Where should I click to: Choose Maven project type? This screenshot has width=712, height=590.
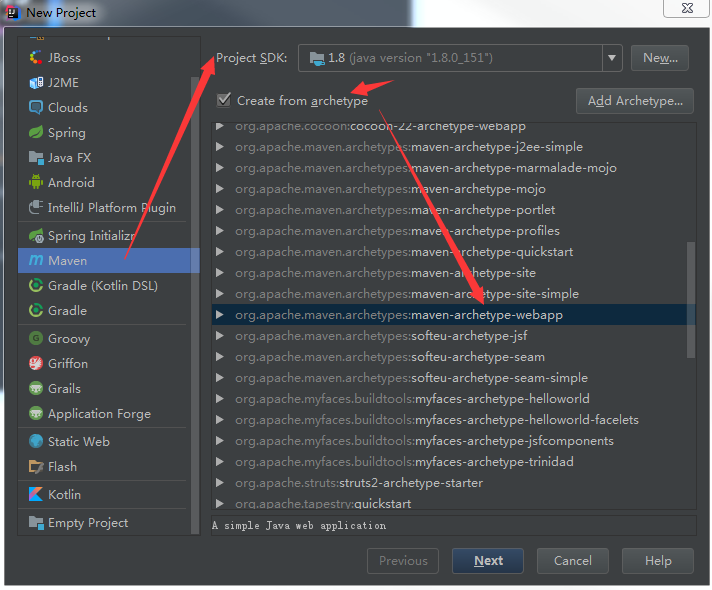click(109, 261)
